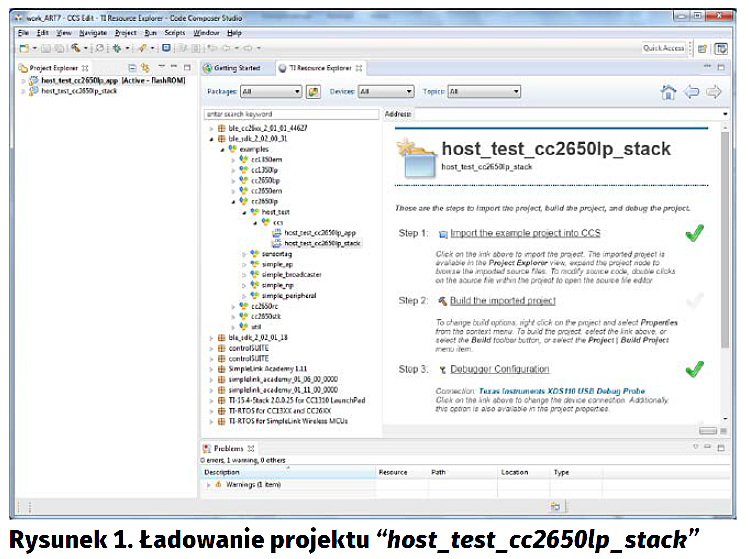
Task: Click the green checkmark beside Step 1
Action: (694, 234)
